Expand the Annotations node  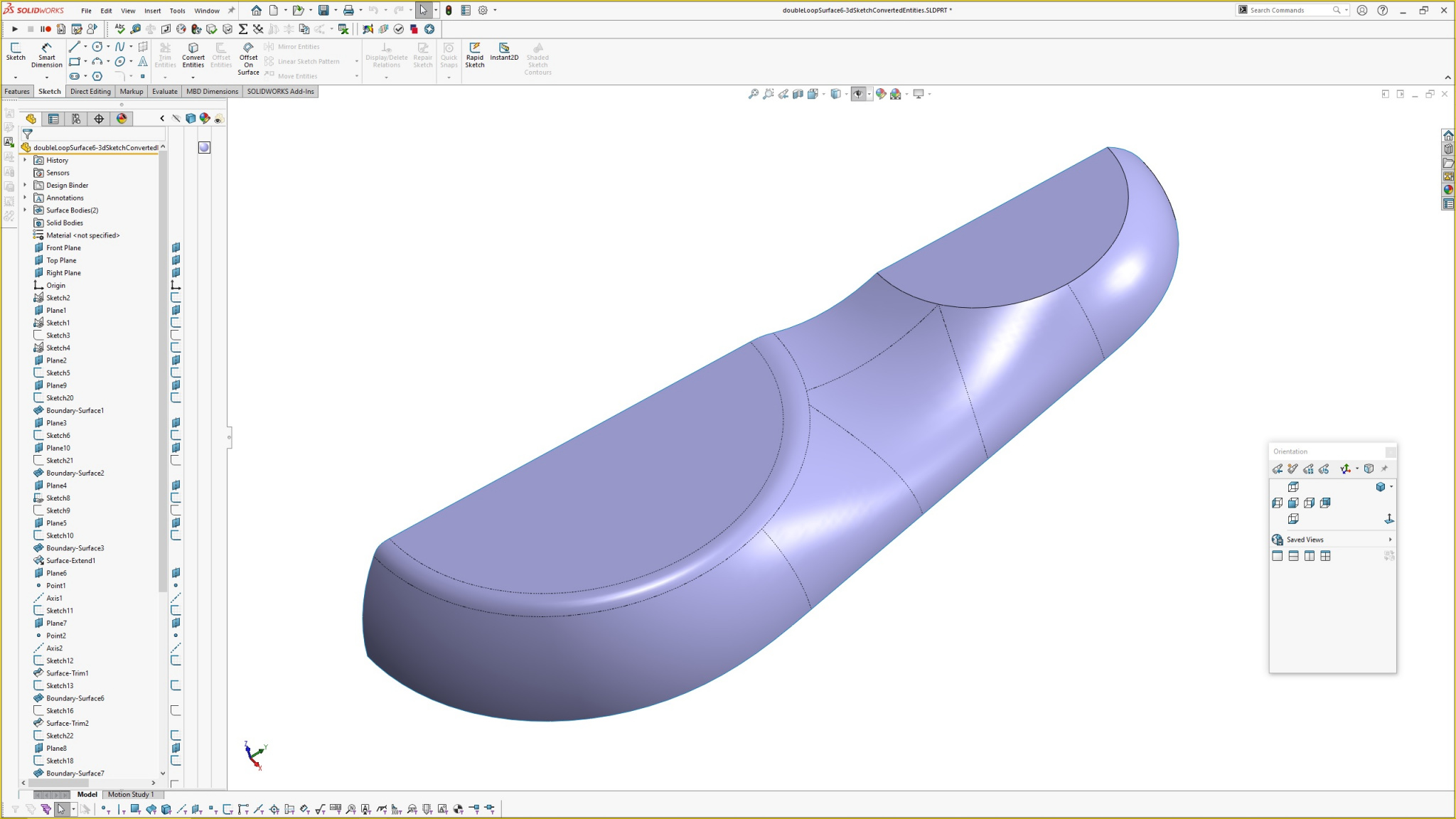pos(25,198)
